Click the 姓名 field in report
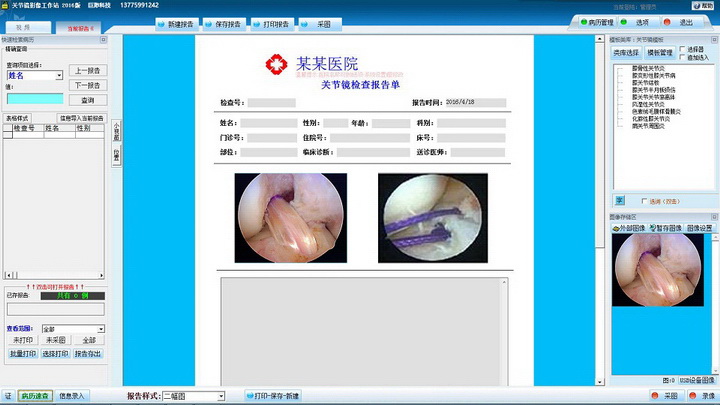This screenshot has height=405, width=720. pyautogui.click(x=269, y=123)
